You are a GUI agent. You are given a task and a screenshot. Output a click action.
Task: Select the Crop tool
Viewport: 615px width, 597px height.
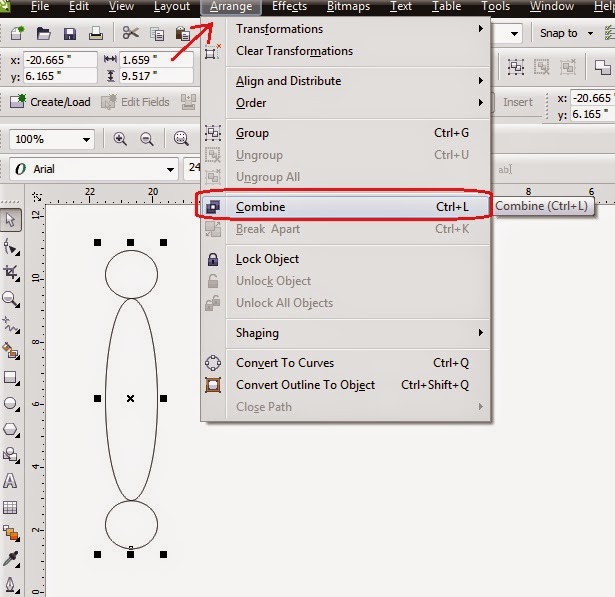point(11,273)
